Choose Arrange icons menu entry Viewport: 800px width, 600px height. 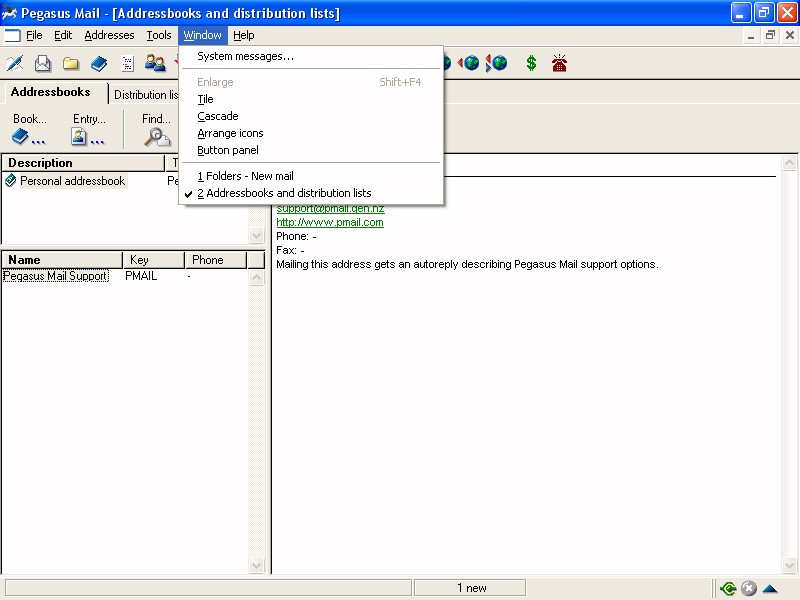(311, 133)
